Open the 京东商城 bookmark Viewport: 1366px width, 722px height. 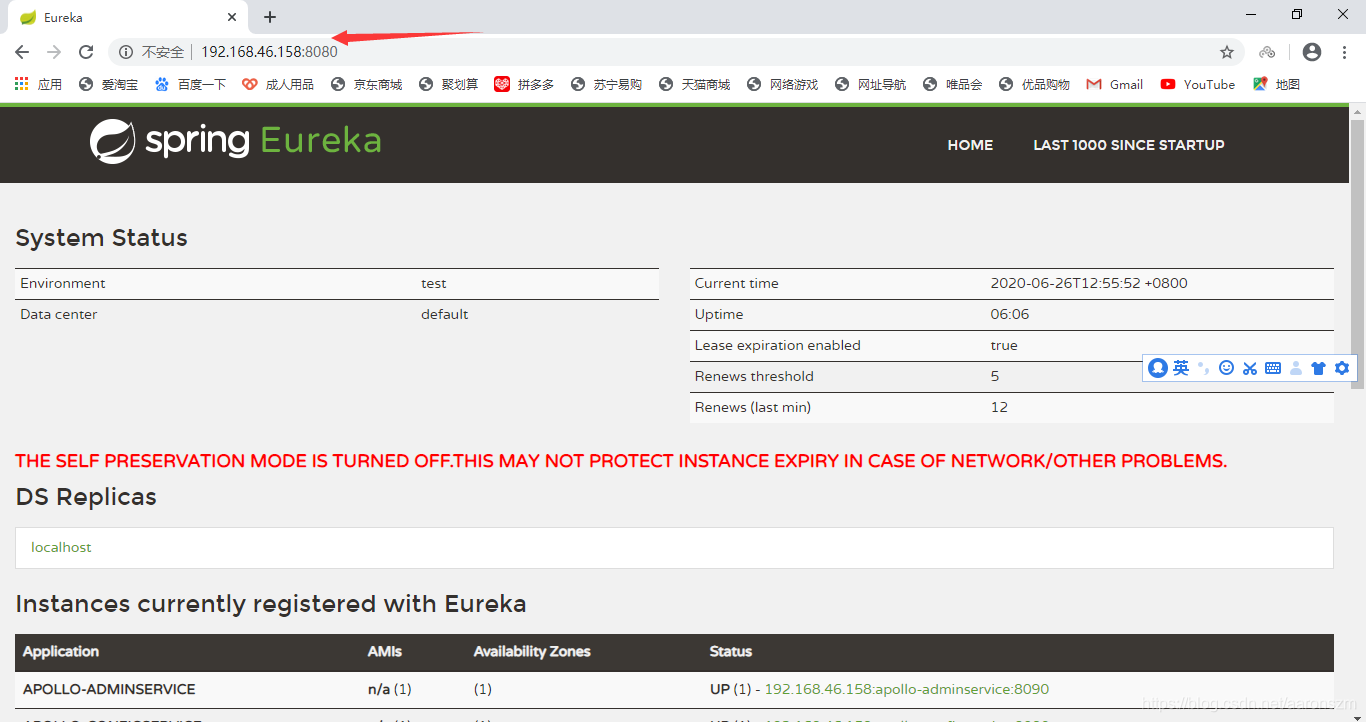point(366,85)
